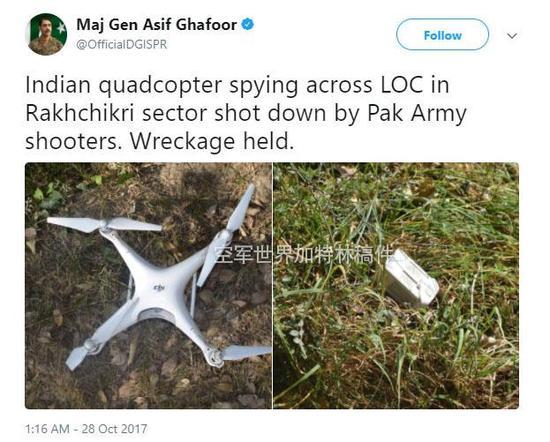Click the 1:16 AM time in the timestamp

click(x=47, y=429)
